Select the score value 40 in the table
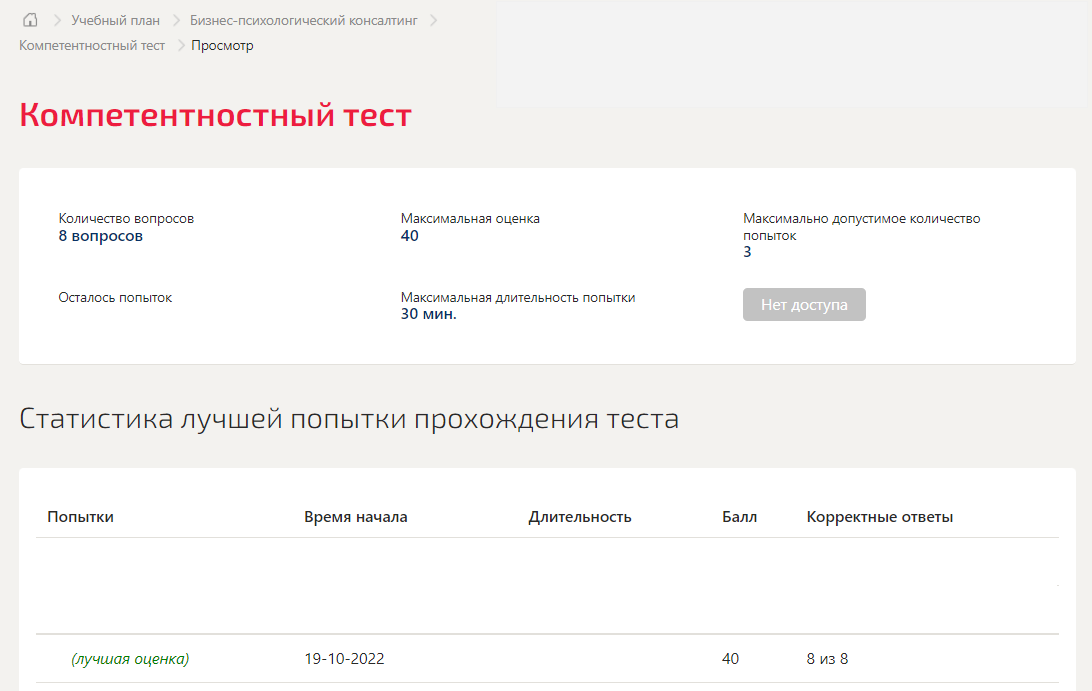 click(730, 658)
